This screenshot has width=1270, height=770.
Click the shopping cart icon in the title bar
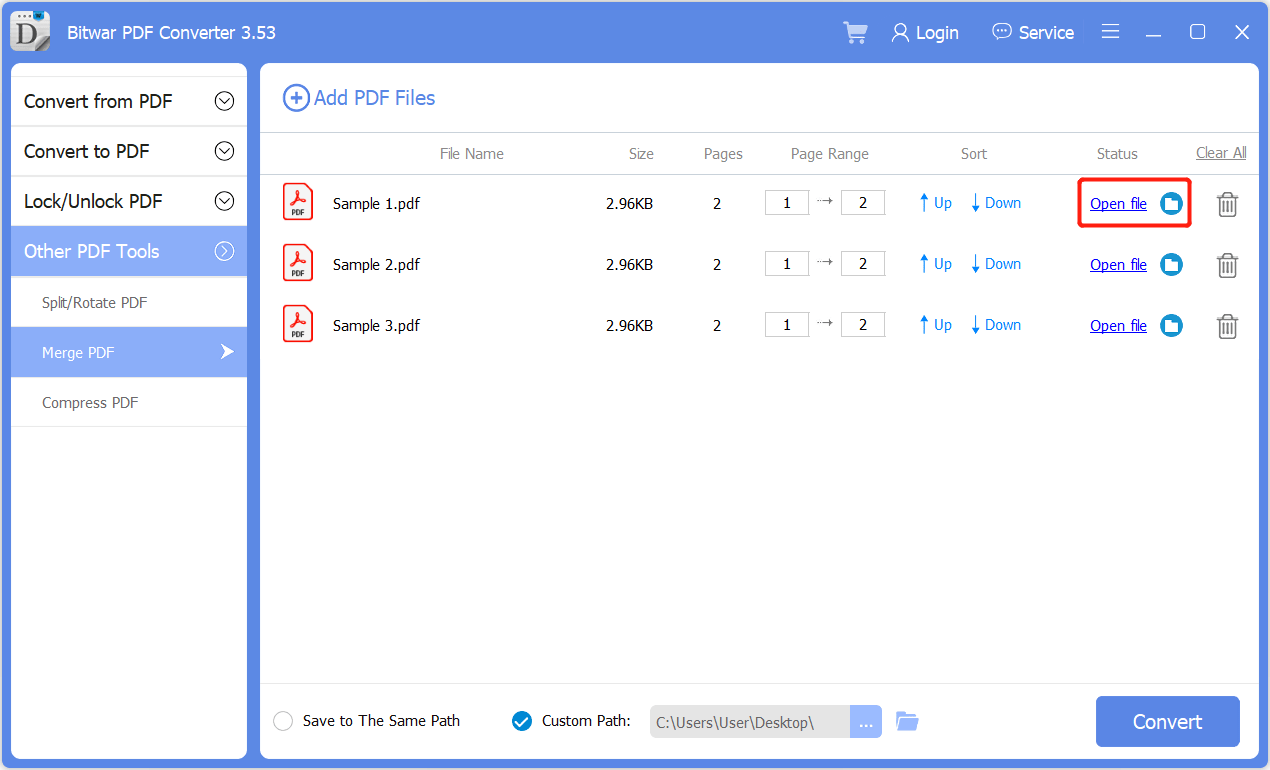point(855,32)
